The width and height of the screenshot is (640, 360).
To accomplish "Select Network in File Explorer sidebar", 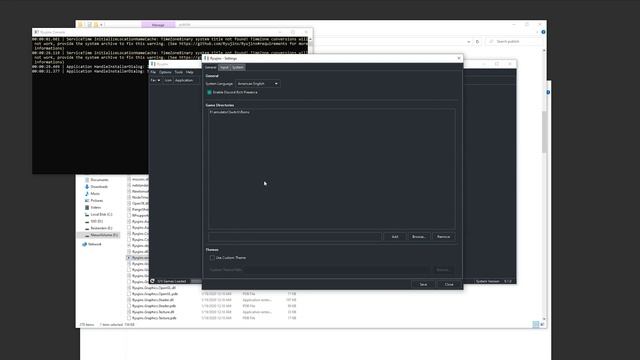I will 95,244.
